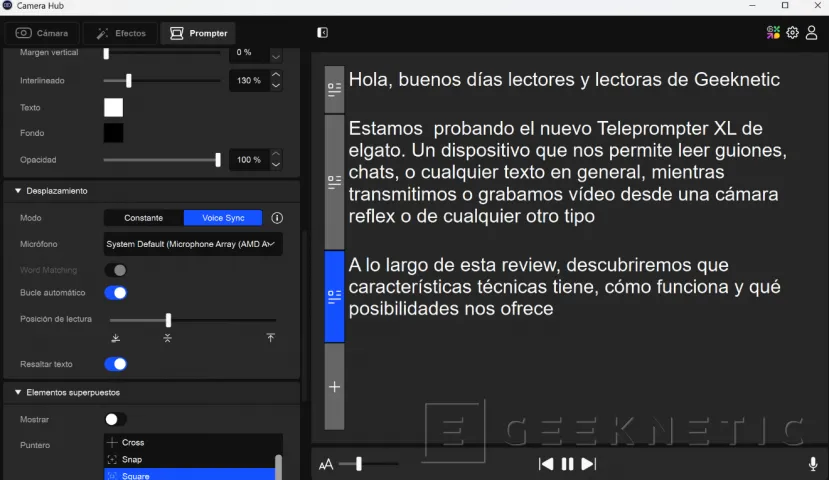Viewport: 829px width, 480px height.
Task: Increase Opacidad with up arrow
Action: (x=276, y=154)
